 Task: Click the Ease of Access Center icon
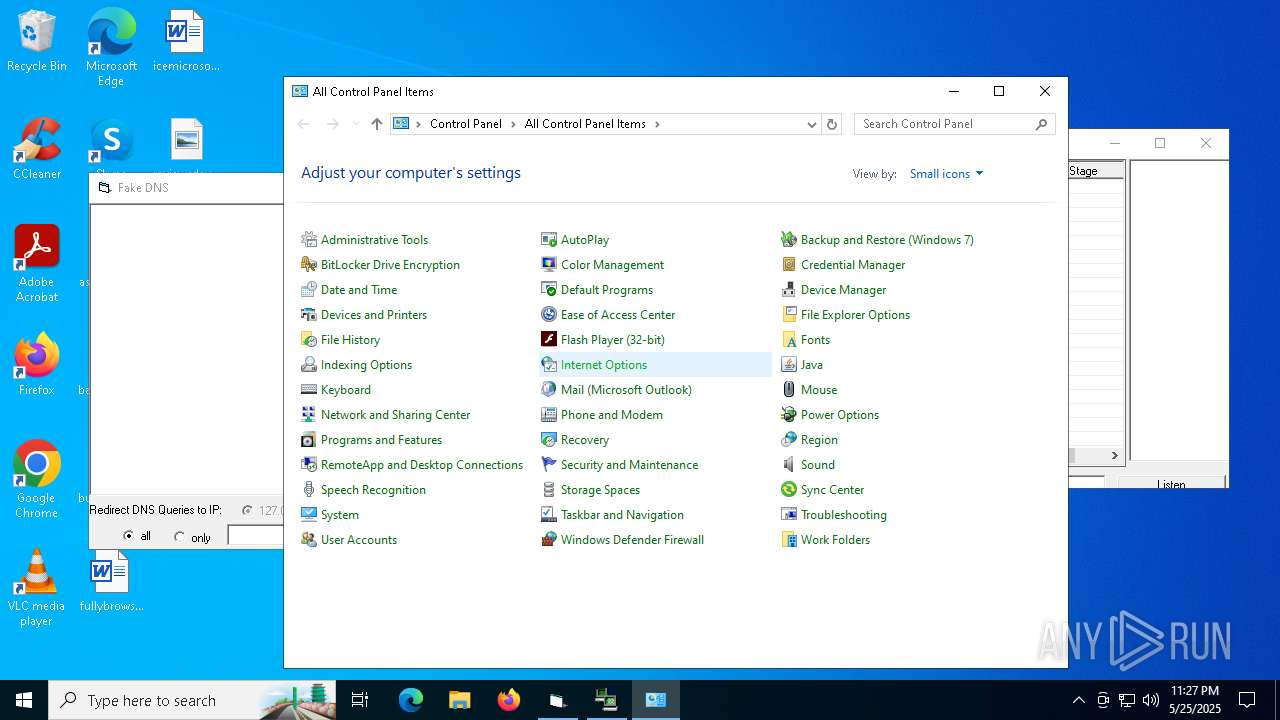(549, 315)
